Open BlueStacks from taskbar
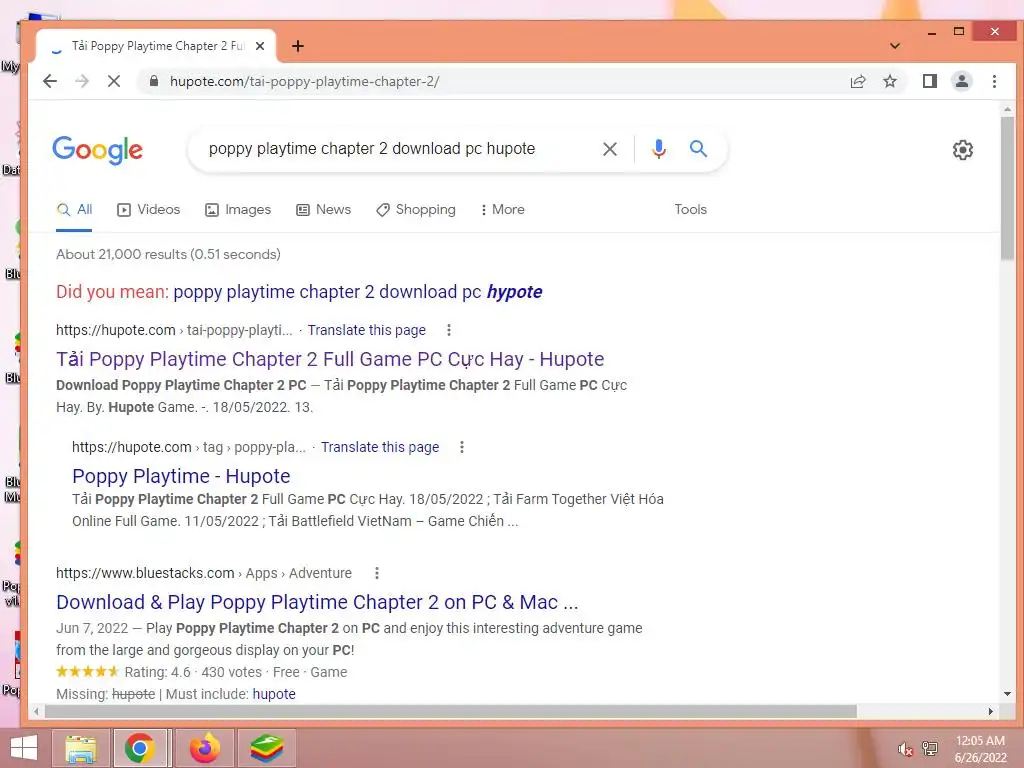This screenshot has height=768, width=1024. 266,748
